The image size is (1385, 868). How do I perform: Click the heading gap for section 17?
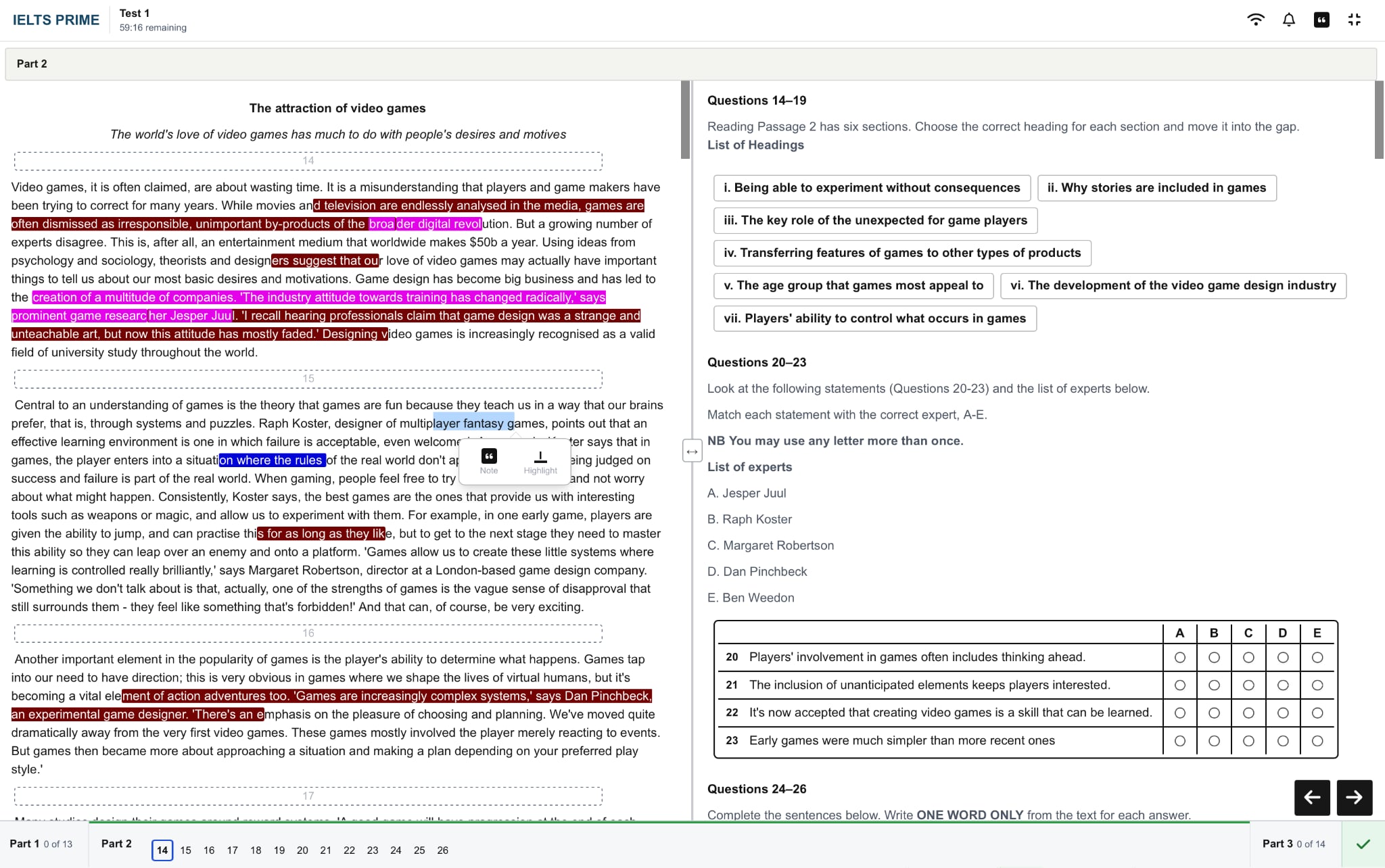[x=308, y=796]
